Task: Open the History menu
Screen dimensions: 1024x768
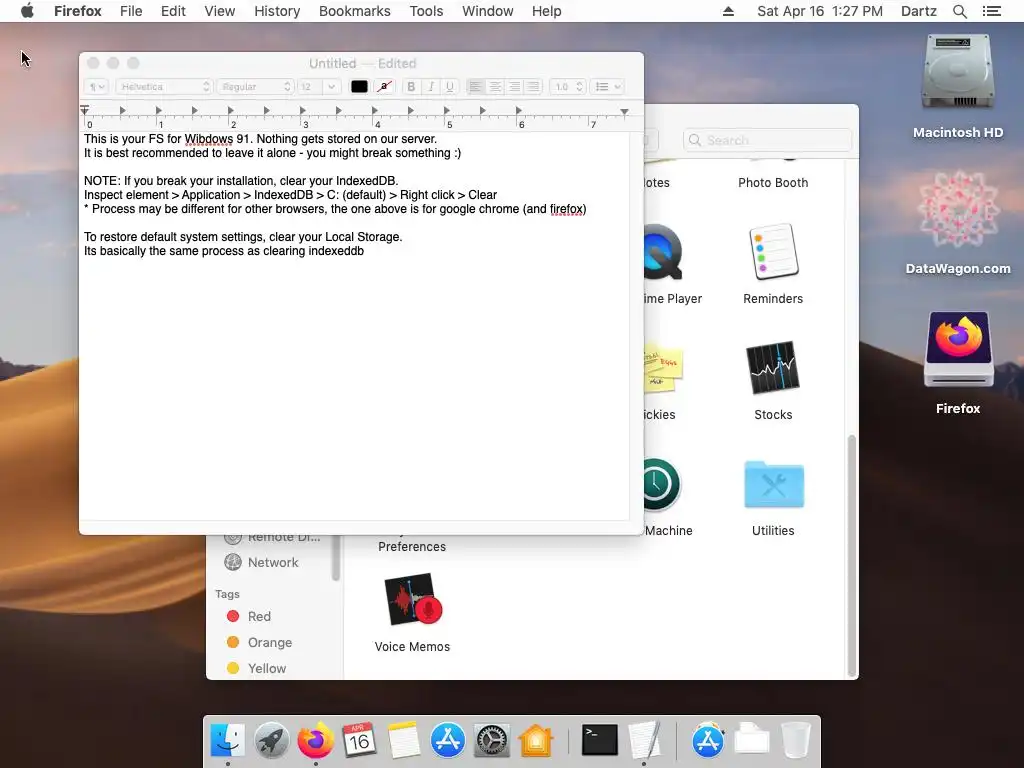Action: pos(277,11)
